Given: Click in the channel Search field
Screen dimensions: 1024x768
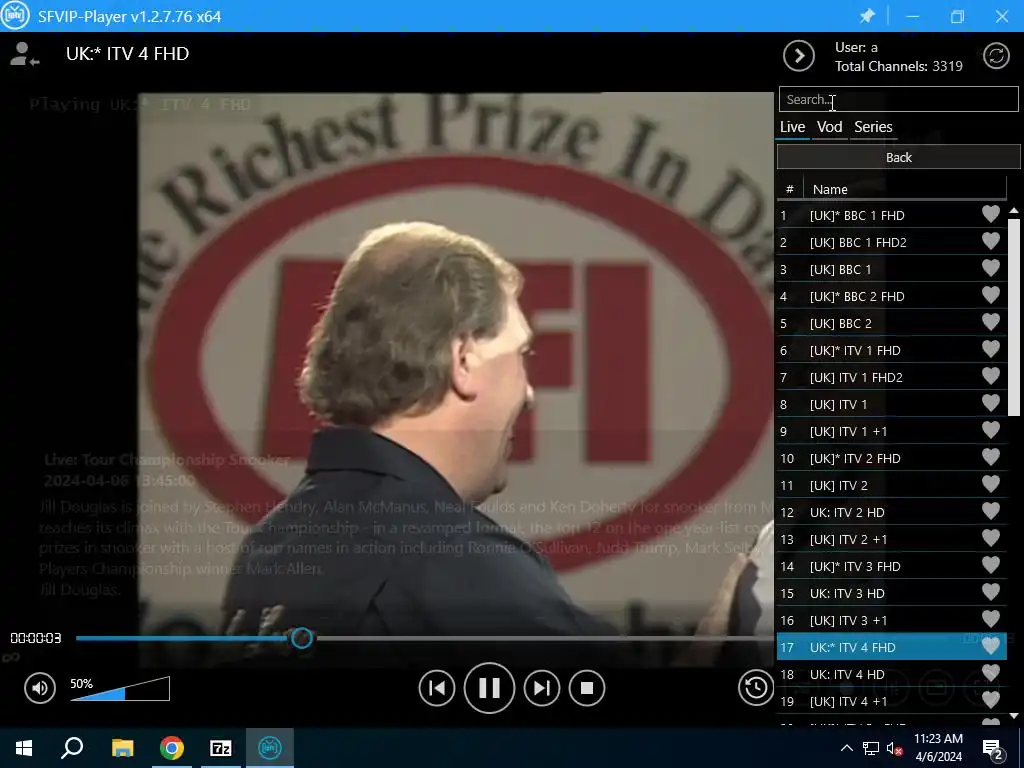Looking at the screenshot, I should coord(899,99).
